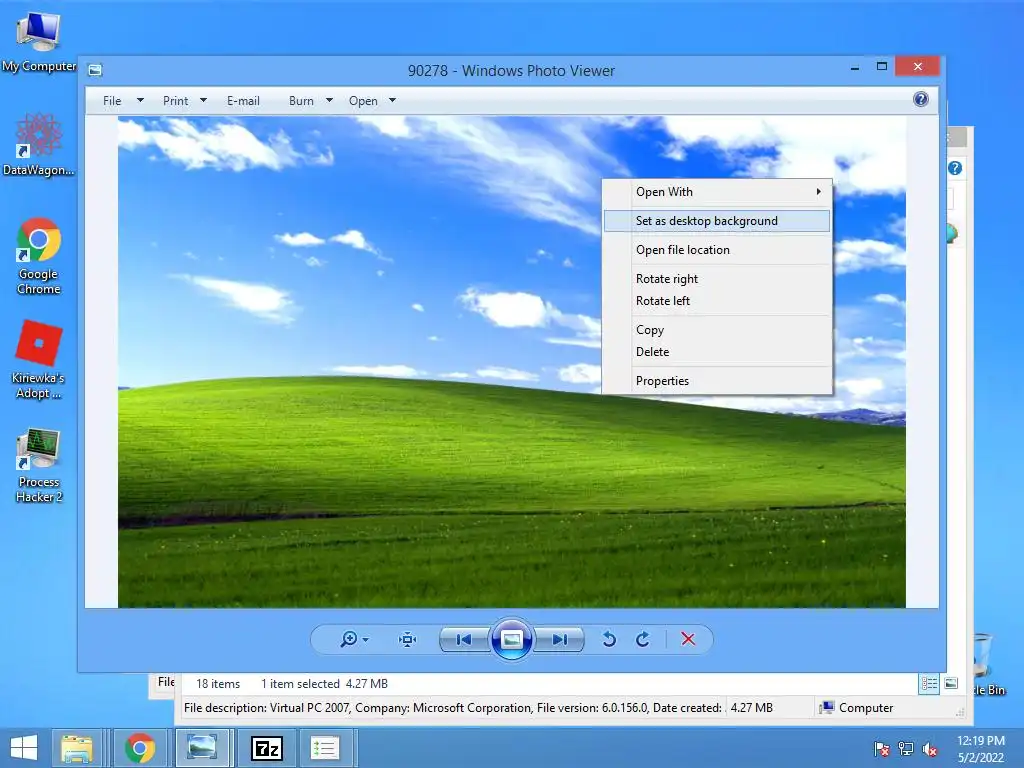The height and width of the screenshot is (768, 1024).
Task: Select Open file location
Action: 717,250
